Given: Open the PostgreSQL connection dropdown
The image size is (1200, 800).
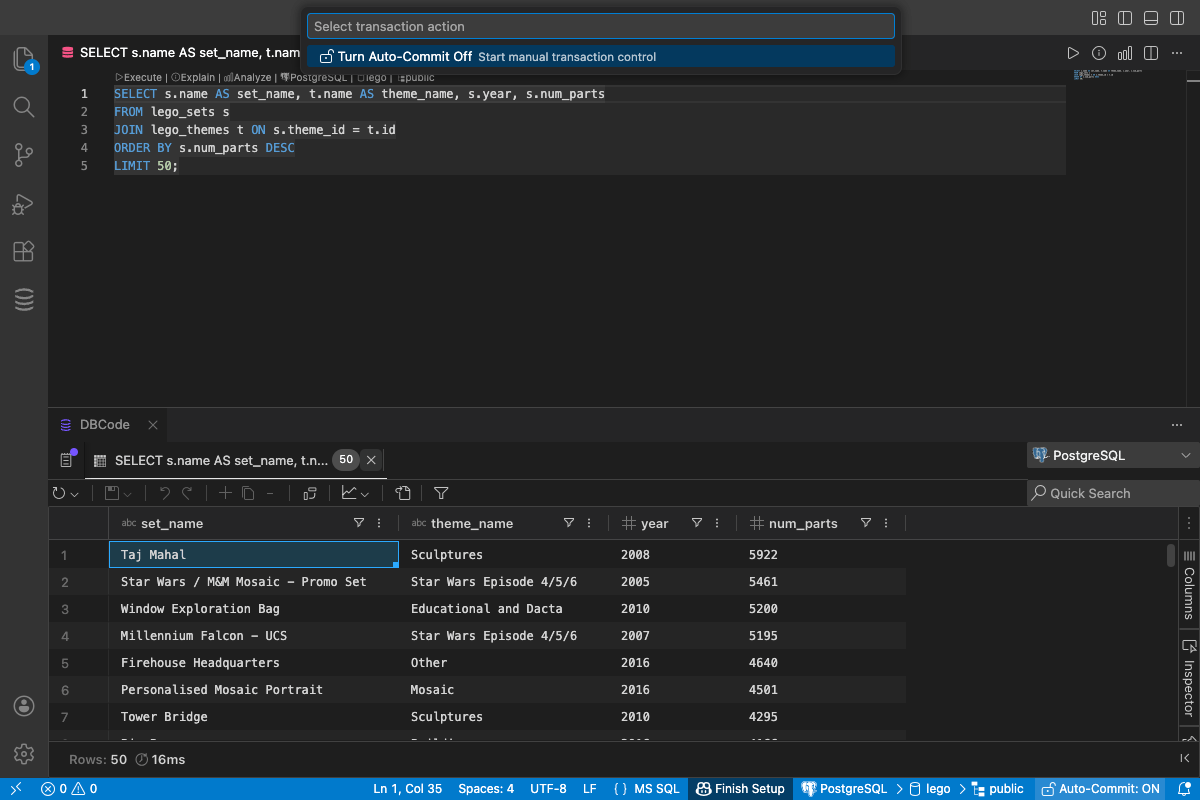Looking at the screenshot, I should 1112,455.
